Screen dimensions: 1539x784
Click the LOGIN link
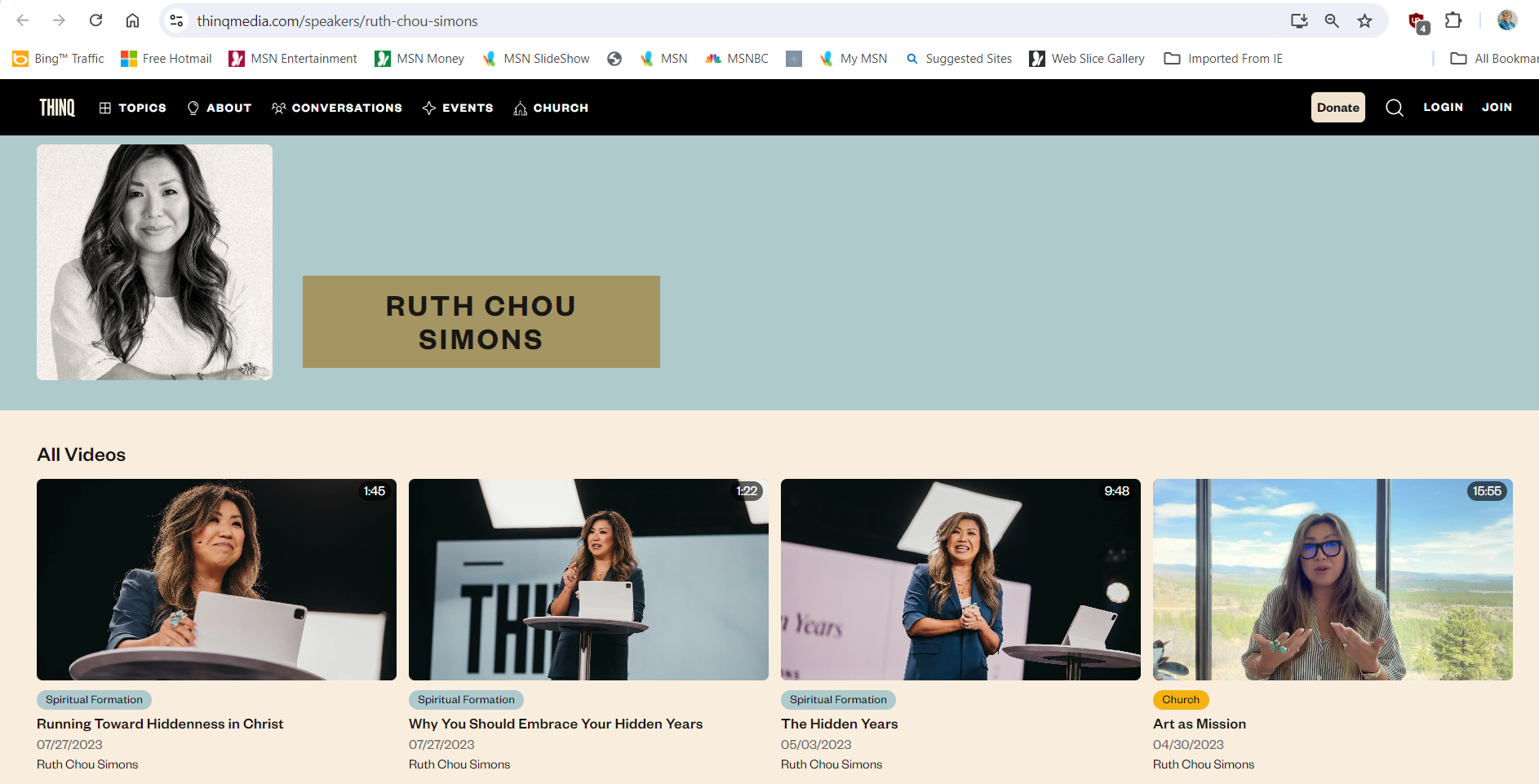[x=1443, y=107]
